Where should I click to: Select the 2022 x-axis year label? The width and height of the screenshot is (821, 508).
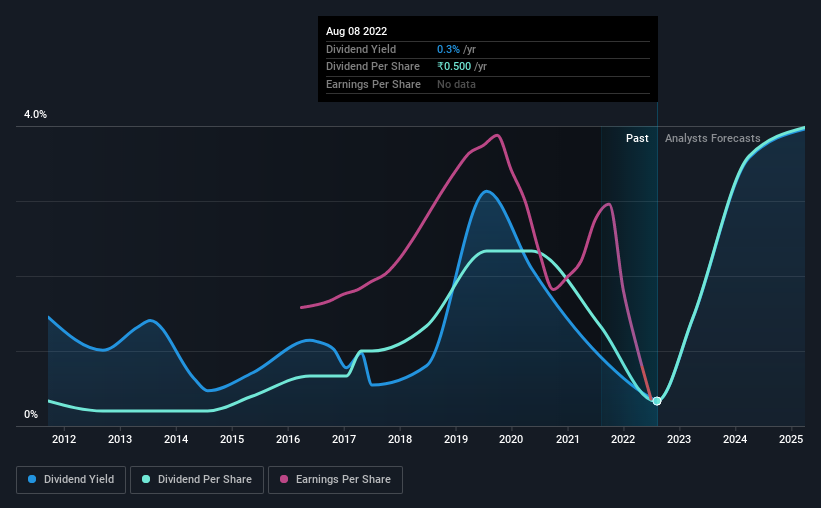(623, 439)
